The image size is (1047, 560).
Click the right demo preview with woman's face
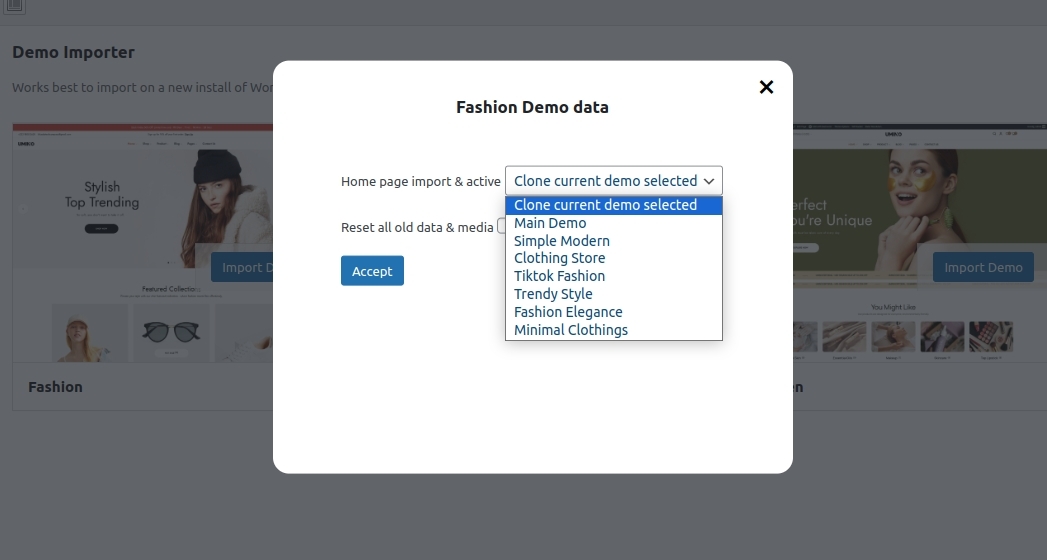point(900,200)
